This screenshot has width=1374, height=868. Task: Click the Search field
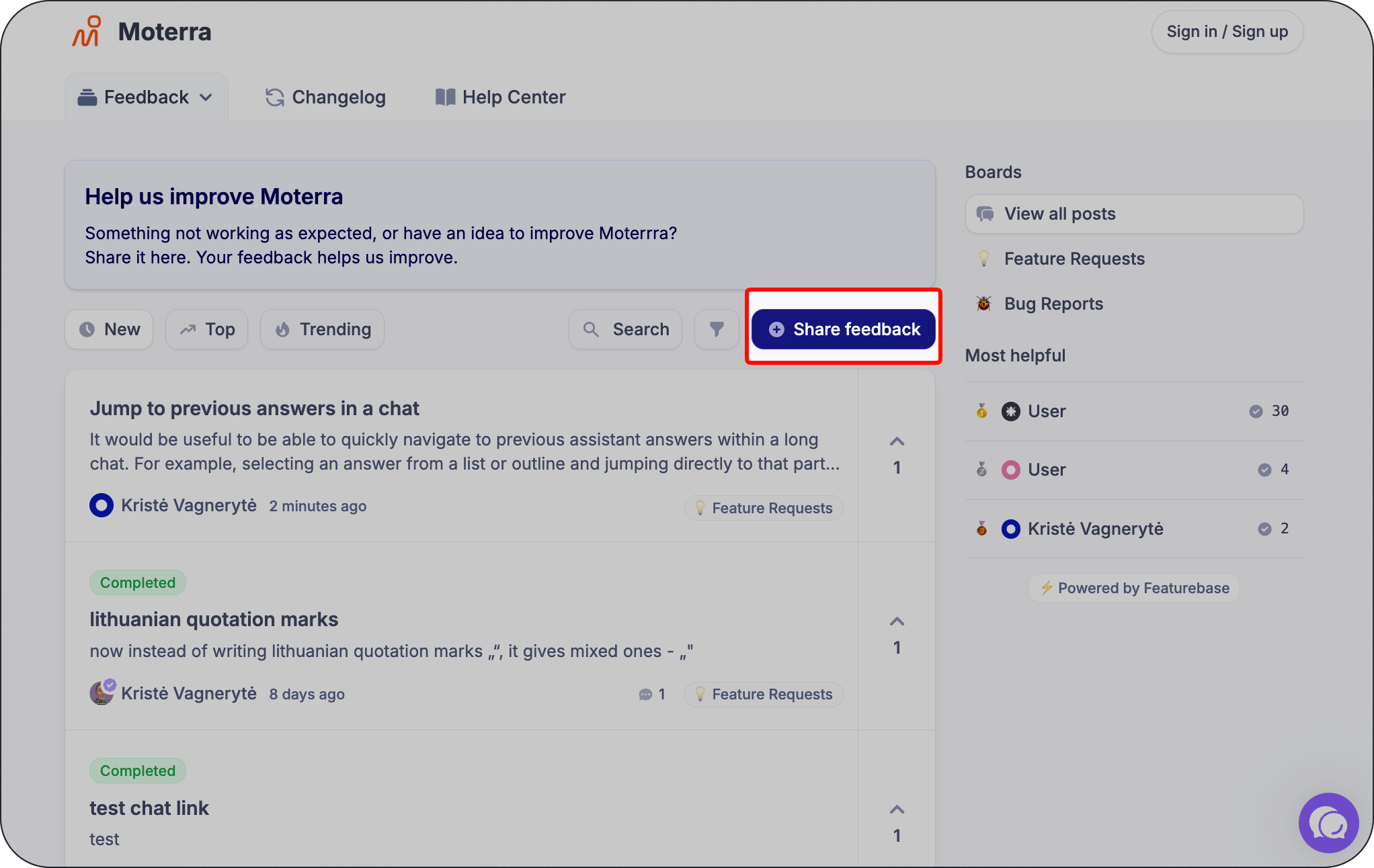pos(626,329)
